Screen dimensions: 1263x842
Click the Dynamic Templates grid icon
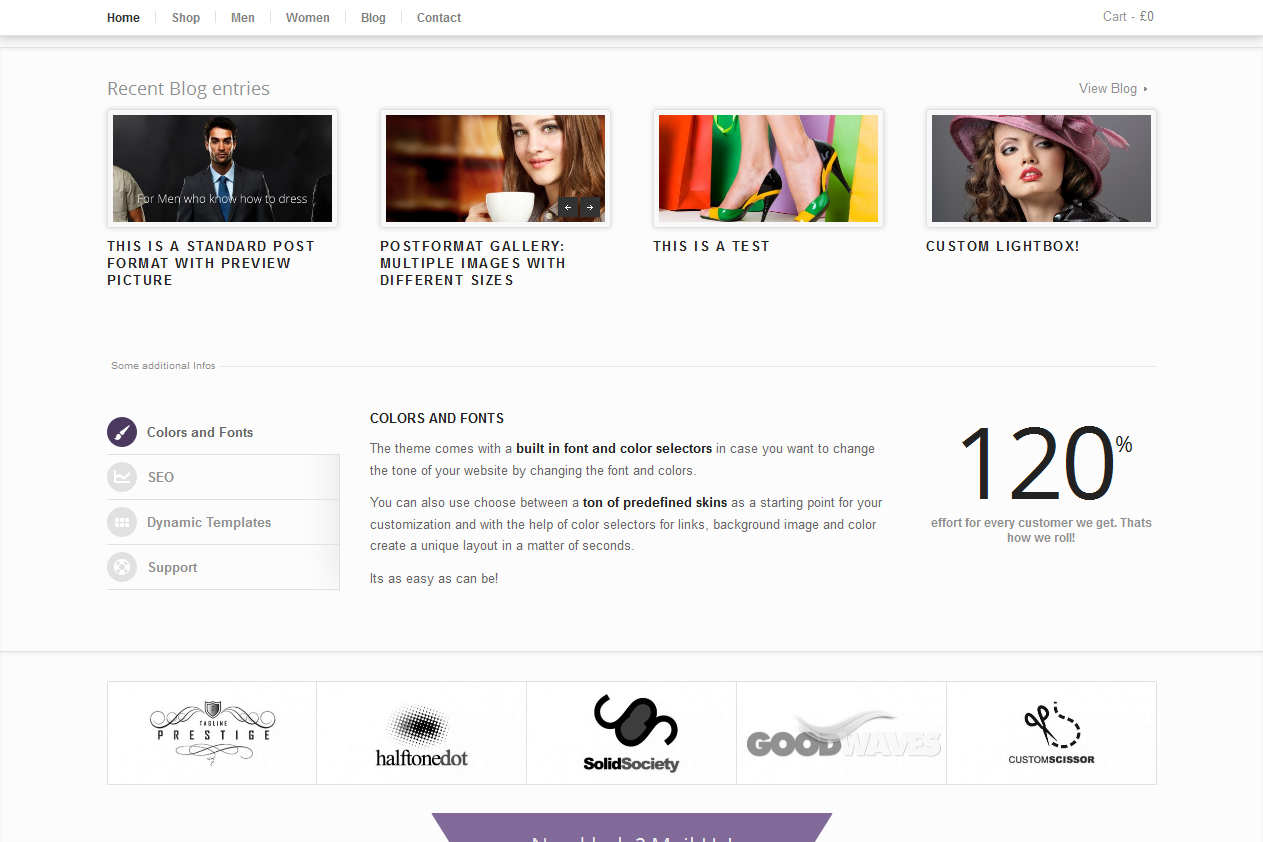[122, 522]
